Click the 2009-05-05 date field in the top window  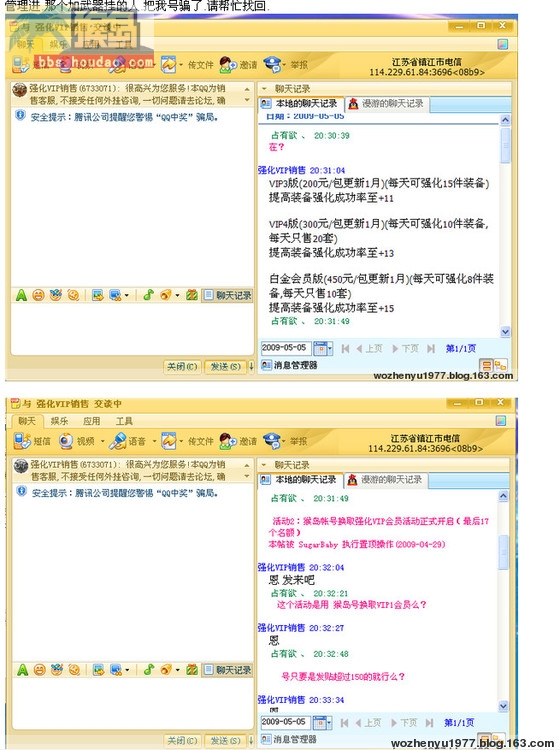click(285, 348)
